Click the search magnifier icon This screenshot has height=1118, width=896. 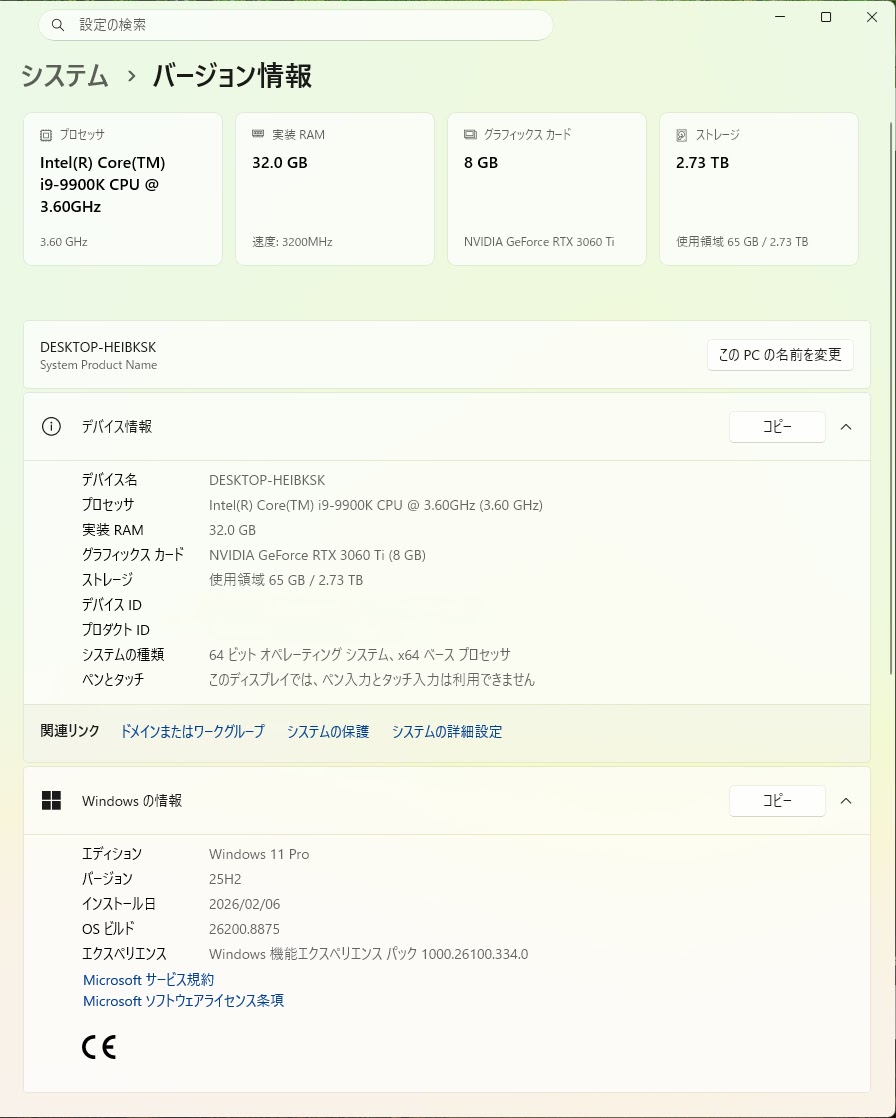58,25
